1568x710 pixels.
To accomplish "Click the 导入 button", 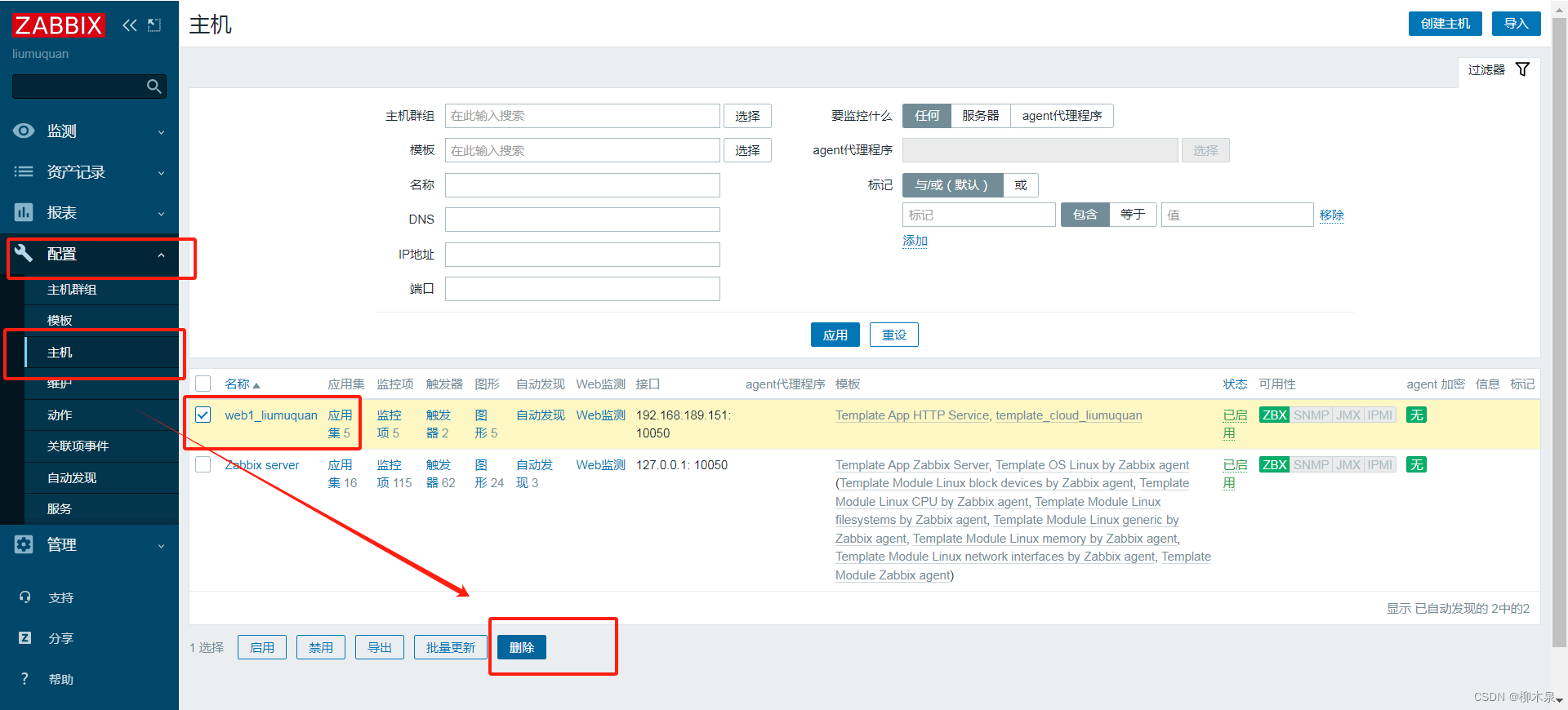I will click(x=1517, y=24).
